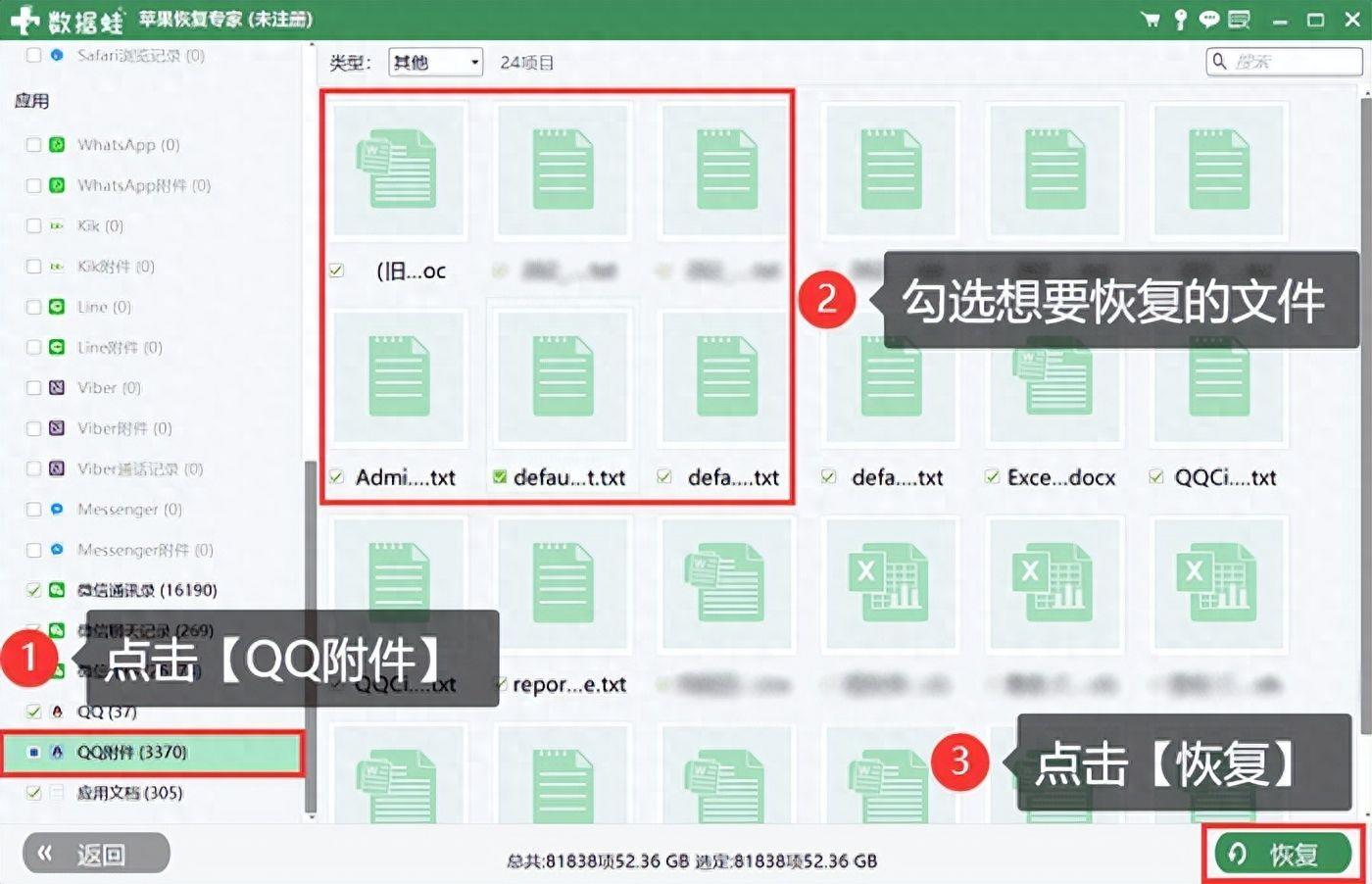The image size is (1372, 884).
Task: Open the 类型 dropdown showing 其他
Action: tap(435, 63)
